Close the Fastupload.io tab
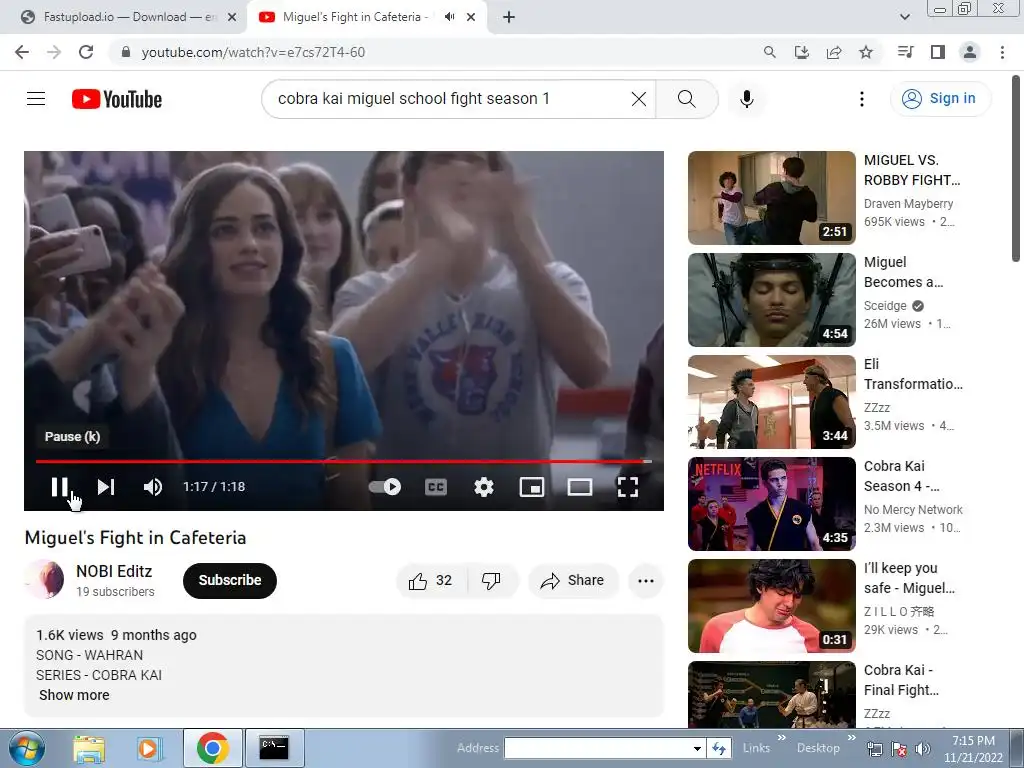1024x768 pixels. pyautogui.click(x=231, y=18)
